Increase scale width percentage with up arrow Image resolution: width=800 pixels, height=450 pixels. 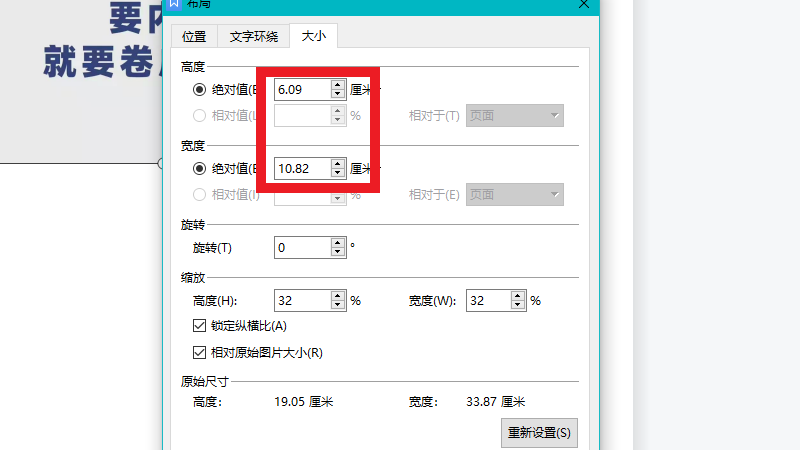point(517,296)
